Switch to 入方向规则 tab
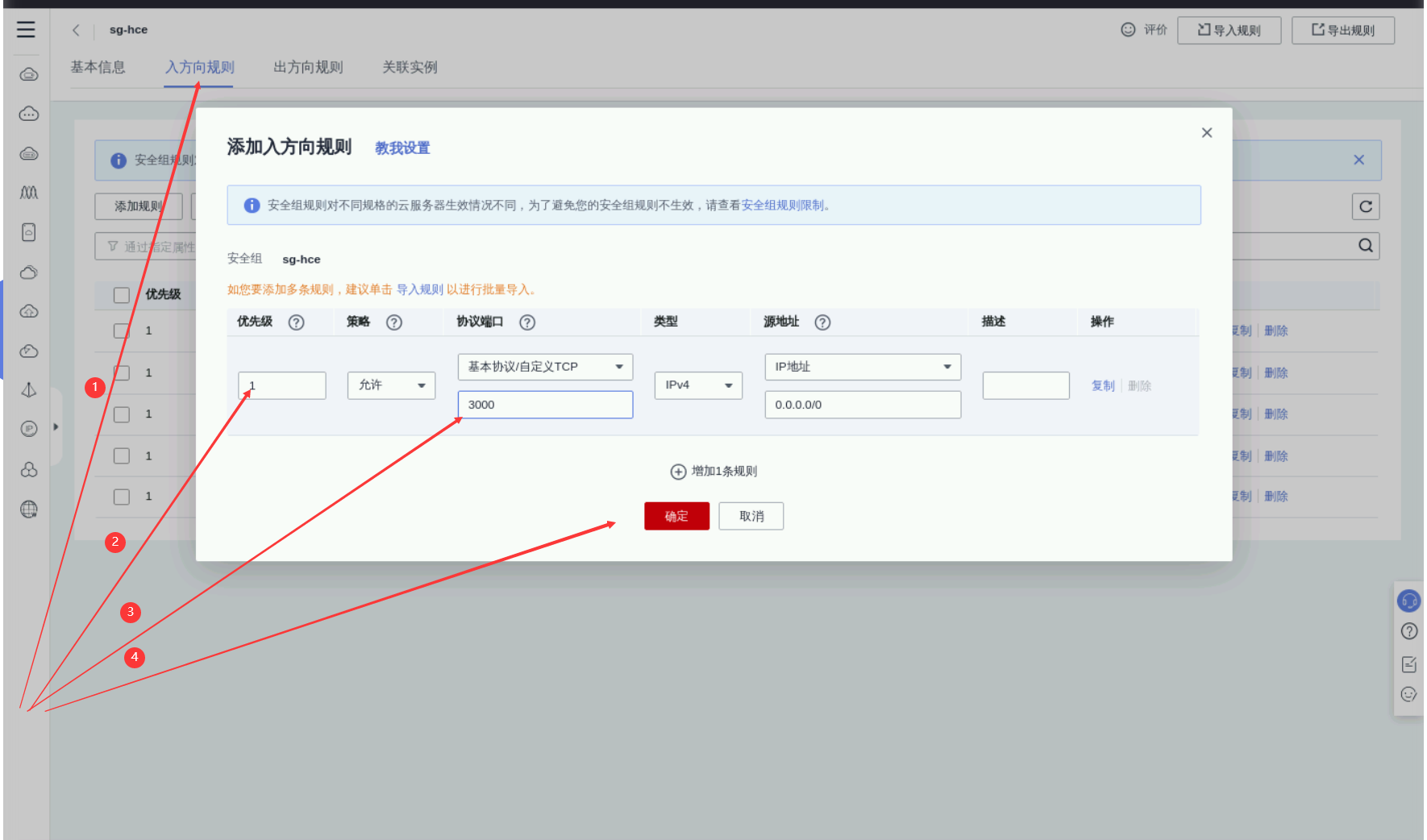 (200, 67)
